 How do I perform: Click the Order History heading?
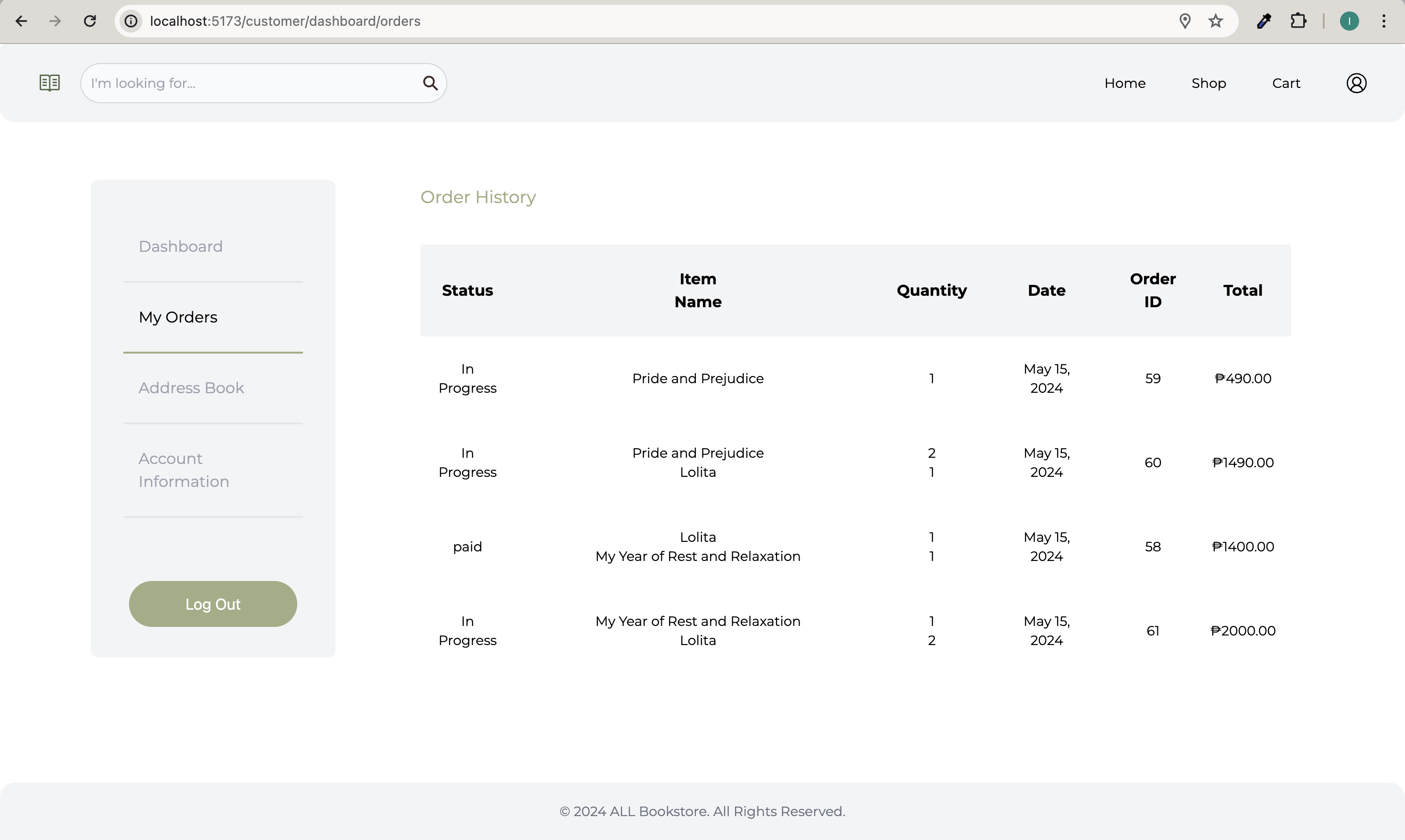pos(478,197)
